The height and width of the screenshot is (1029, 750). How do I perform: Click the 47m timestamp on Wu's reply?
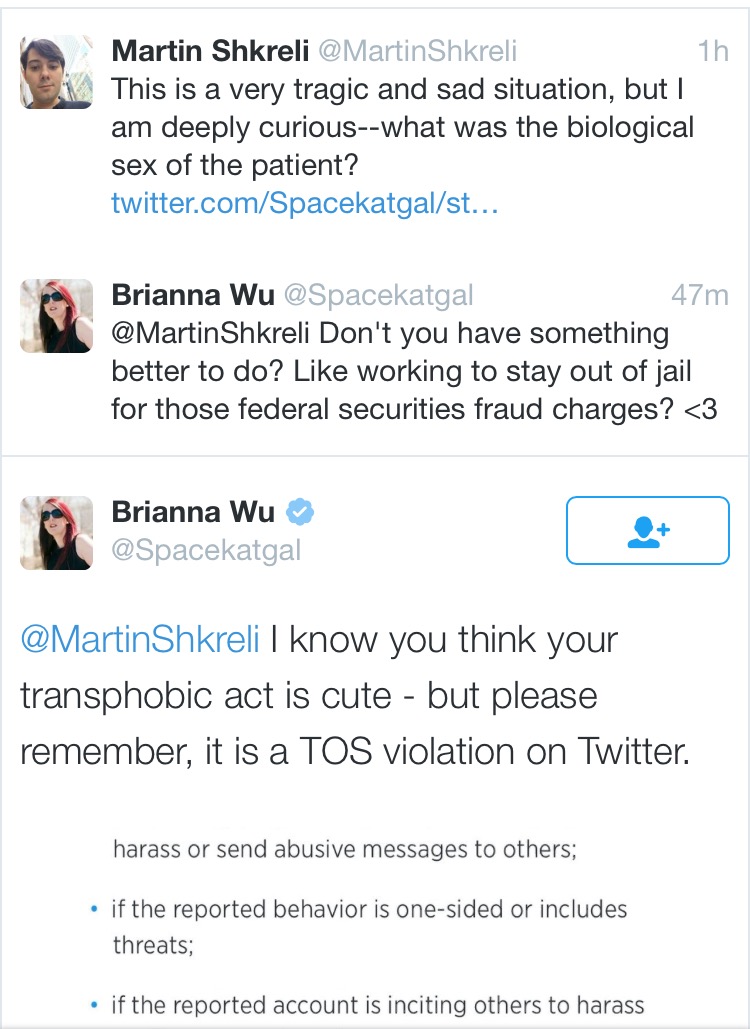click(699, 295)
